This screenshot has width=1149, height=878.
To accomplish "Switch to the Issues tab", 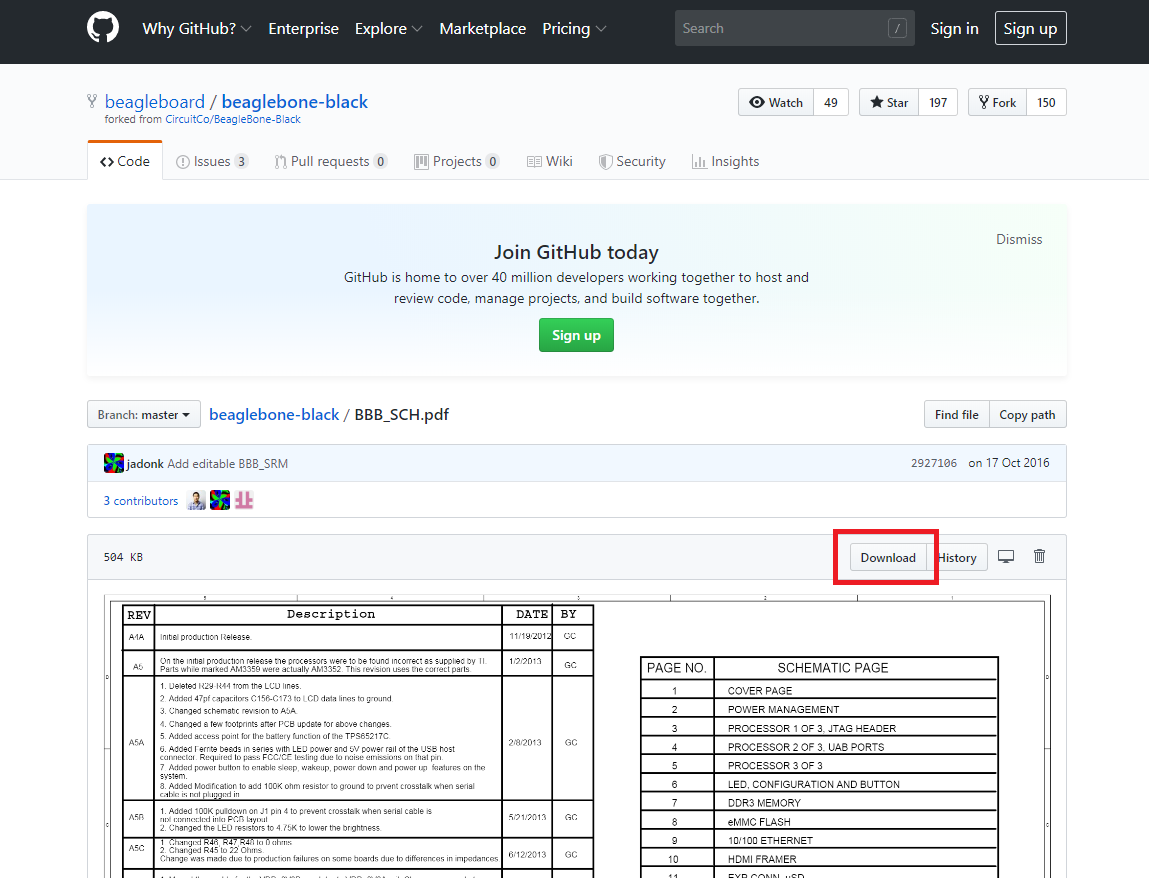I will tap(212, 161).
